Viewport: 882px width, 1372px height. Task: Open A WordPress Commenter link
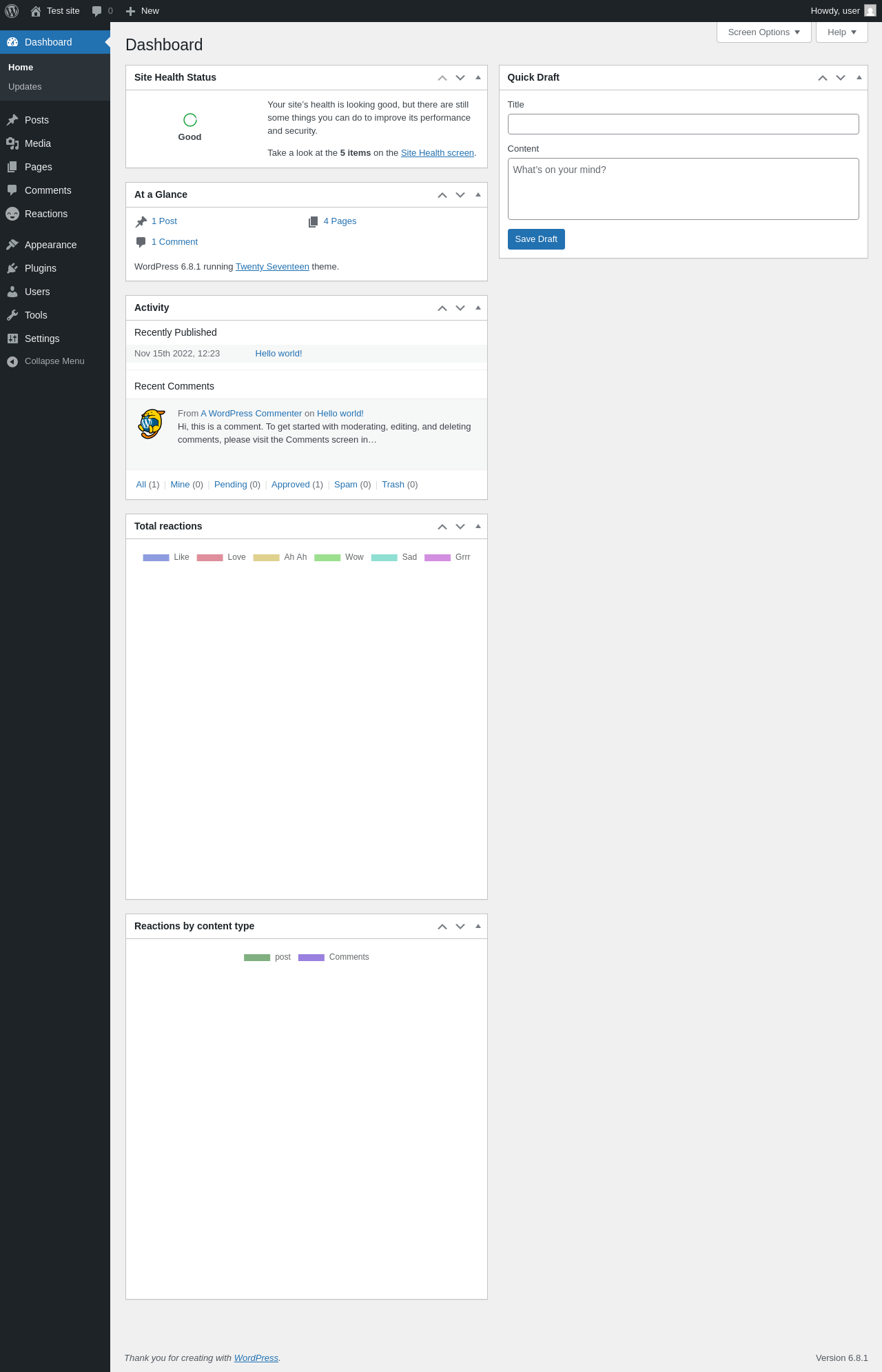point(251,414)
